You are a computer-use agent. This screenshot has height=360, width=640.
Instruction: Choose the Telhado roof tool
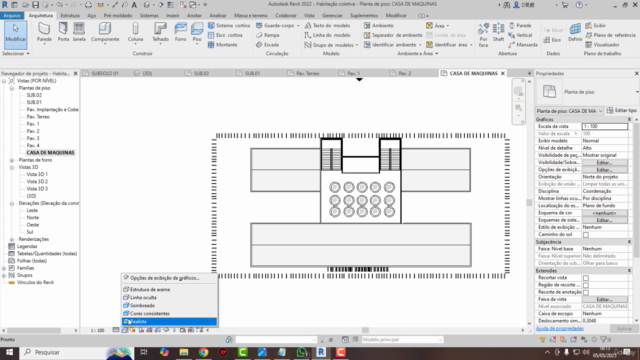pos(160,33)
